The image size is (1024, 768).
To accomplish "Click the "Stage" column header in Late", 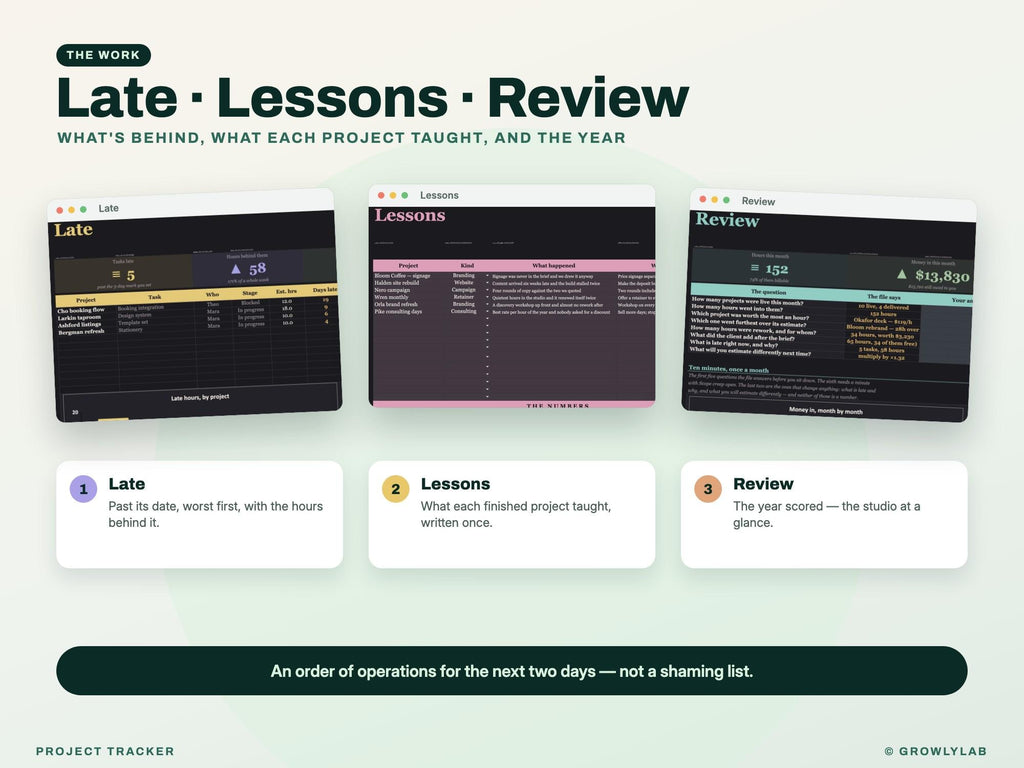I will (x=249, y=293).
